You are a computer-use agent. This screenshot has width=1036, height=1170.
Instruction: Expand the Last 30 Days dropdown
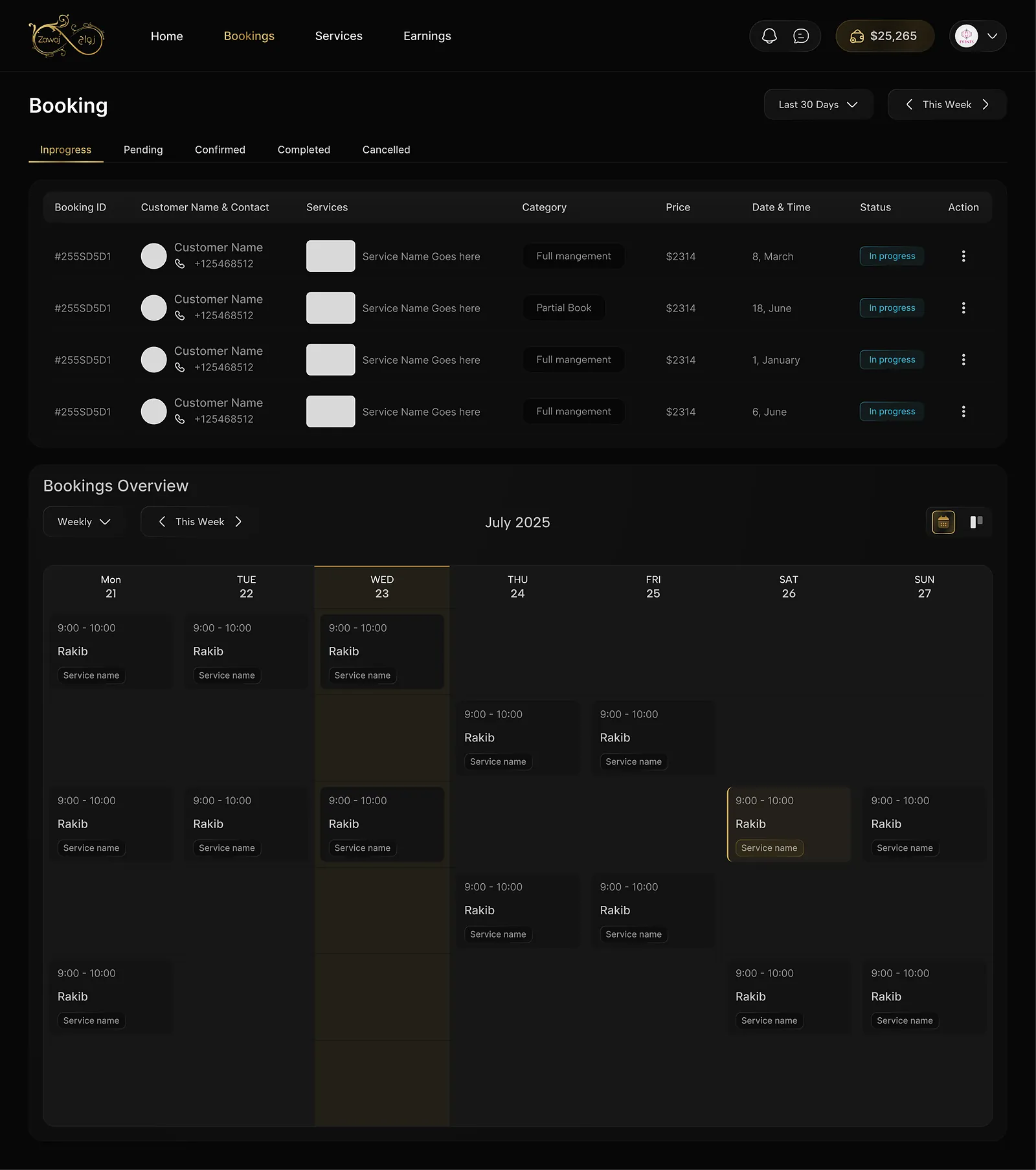(818, 104)
